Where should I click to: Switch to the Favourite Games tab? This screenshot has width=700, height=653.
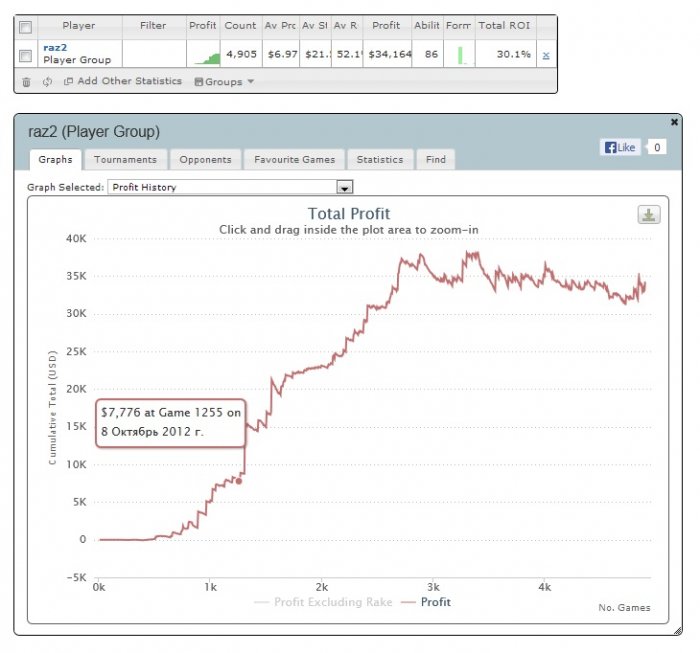(x=294, y=160)
